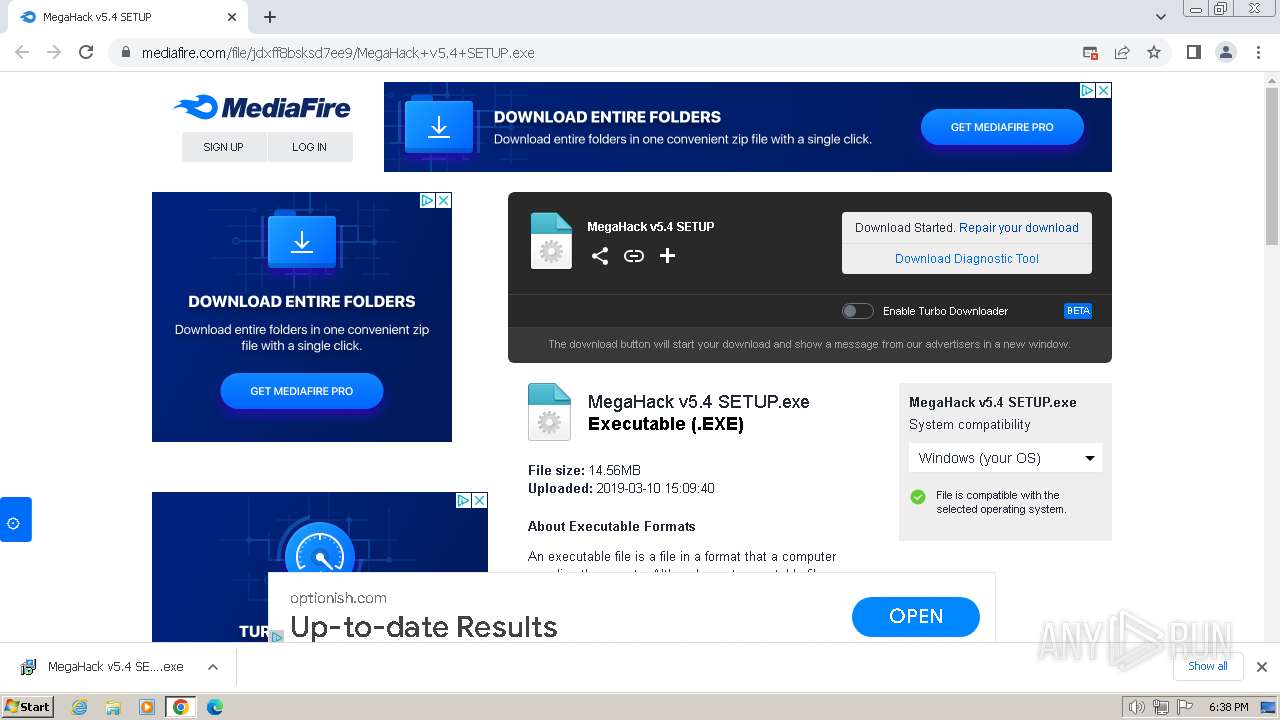The image size is (1280, 720).
Task: Click GET MEDIAFIRE PRO in sidebar ad
Action: 301,391
